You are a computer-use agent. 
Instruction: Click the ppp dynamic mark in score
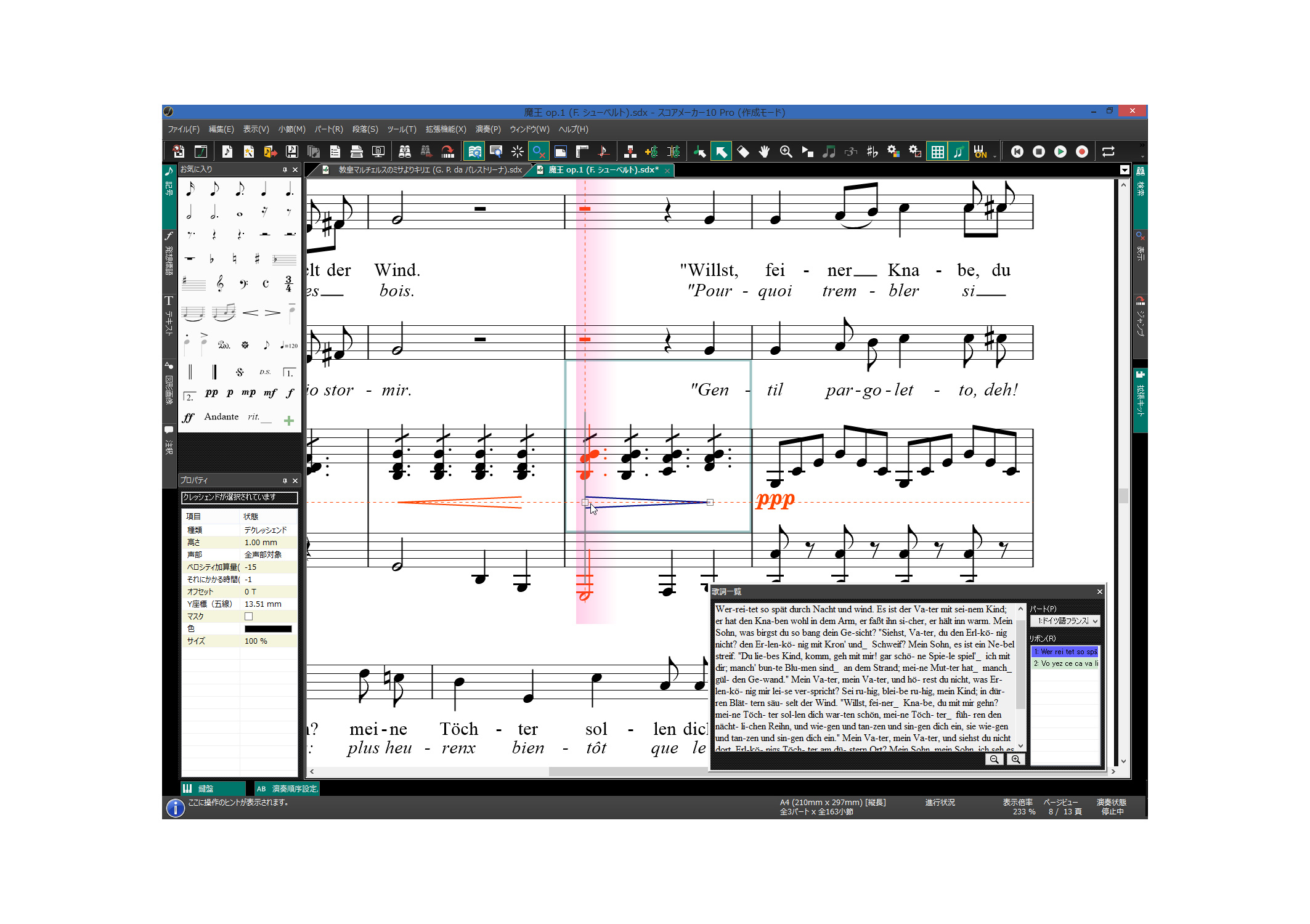click(x=775, y=499)
